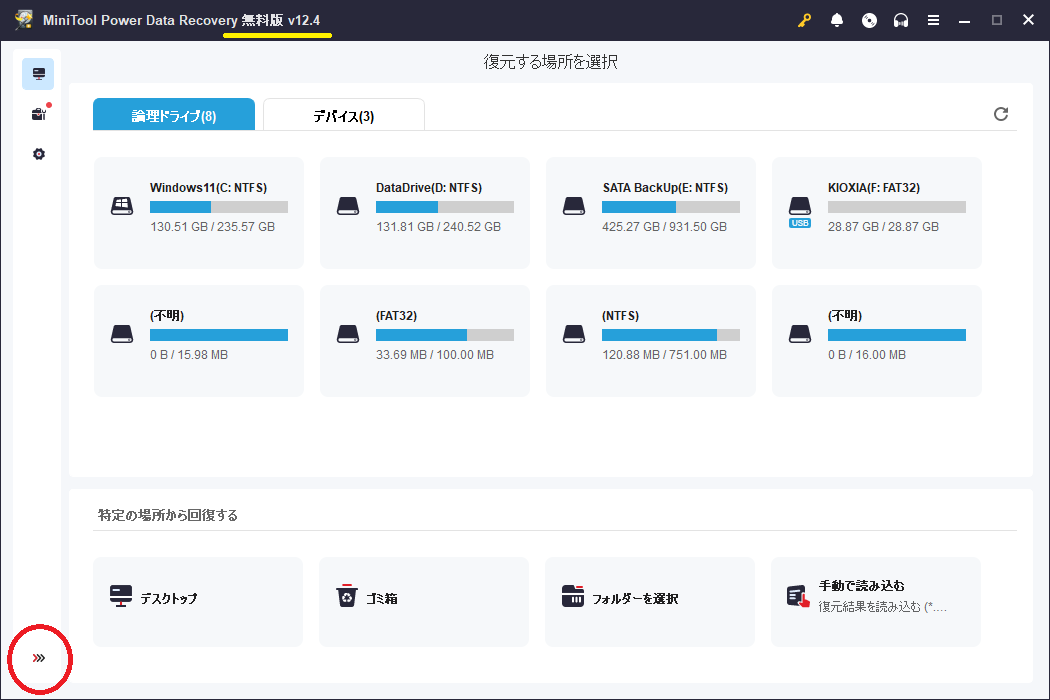The height and width of the screenshot is (700, 1050).
Task: Click the KIOXIA(F: FAT32) label
Action: click(x=874, y=188)
